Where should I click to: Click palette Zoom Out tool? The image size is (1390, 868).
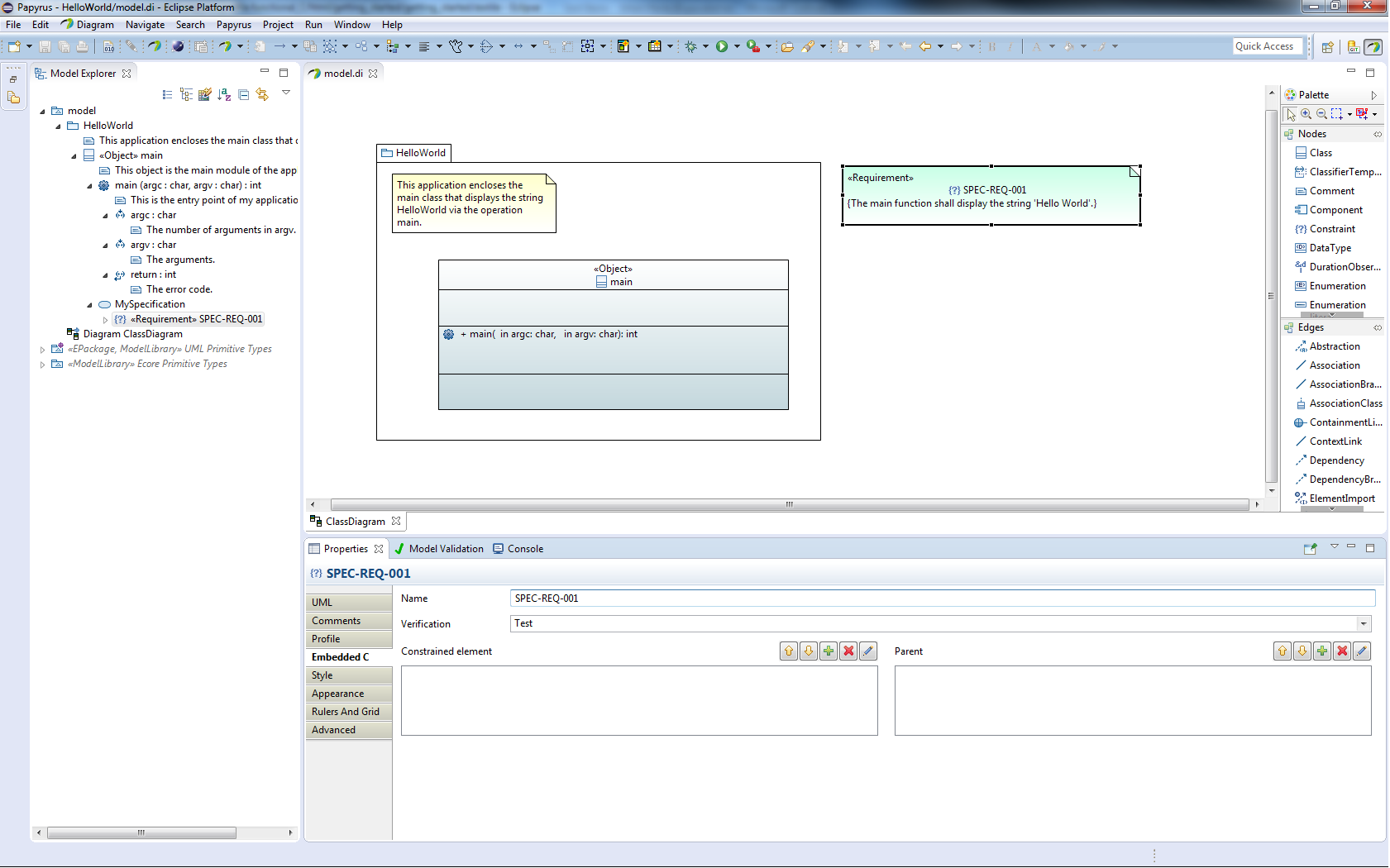click(1321, 114)
